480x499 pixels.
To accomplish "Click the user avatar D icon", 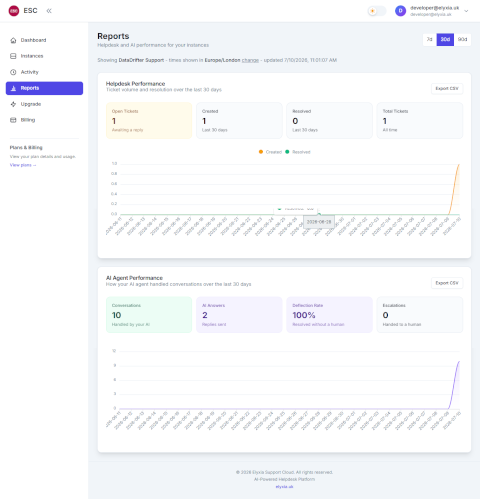I will point(400,11).
